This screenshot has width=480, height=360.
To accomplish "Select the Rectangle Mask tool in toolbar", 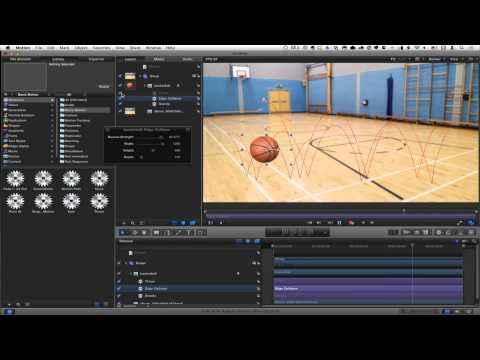I will tap(200, 232).
